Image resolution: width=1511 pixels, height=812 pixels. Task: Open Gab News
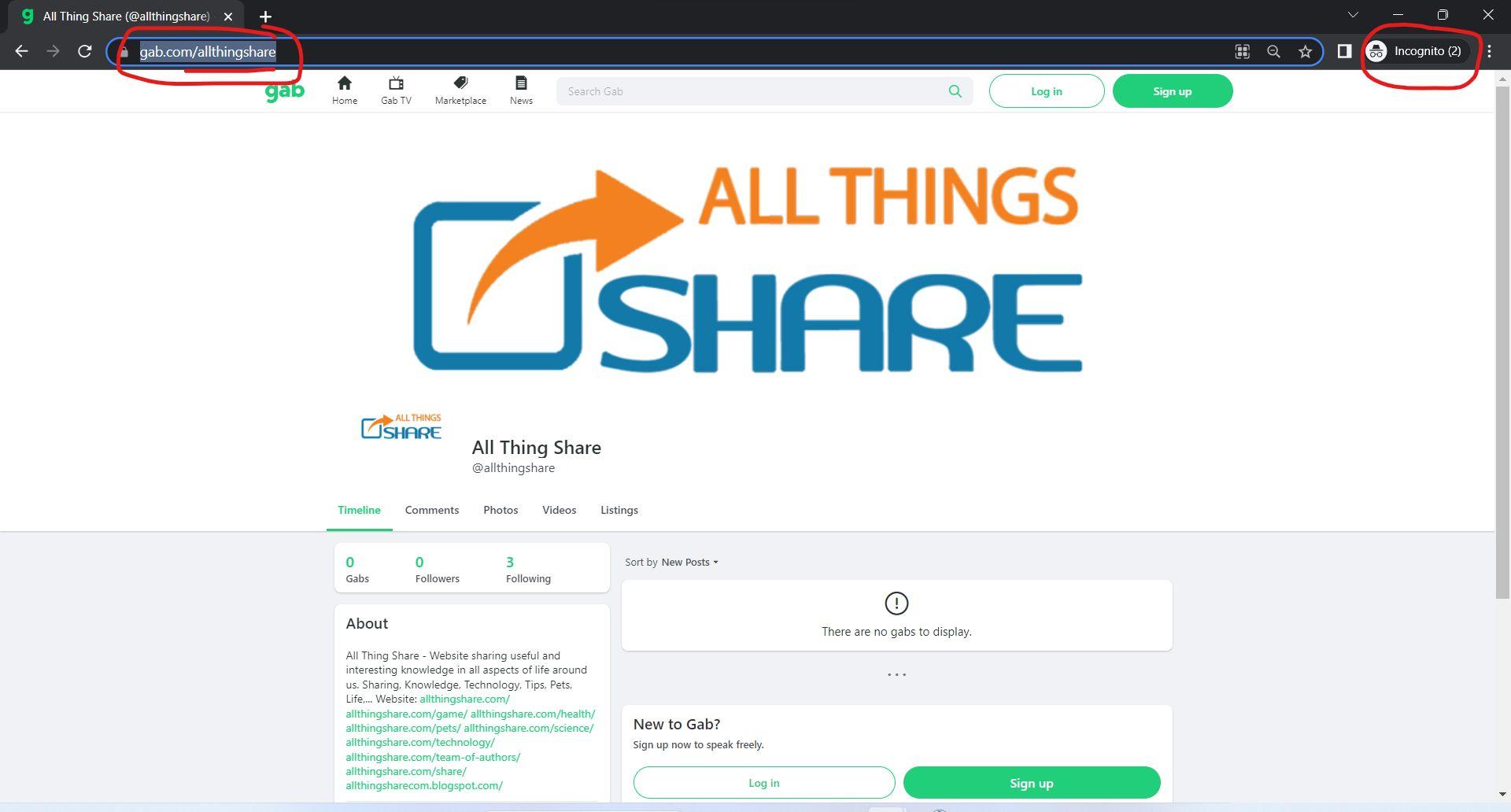tap(521, 90)
